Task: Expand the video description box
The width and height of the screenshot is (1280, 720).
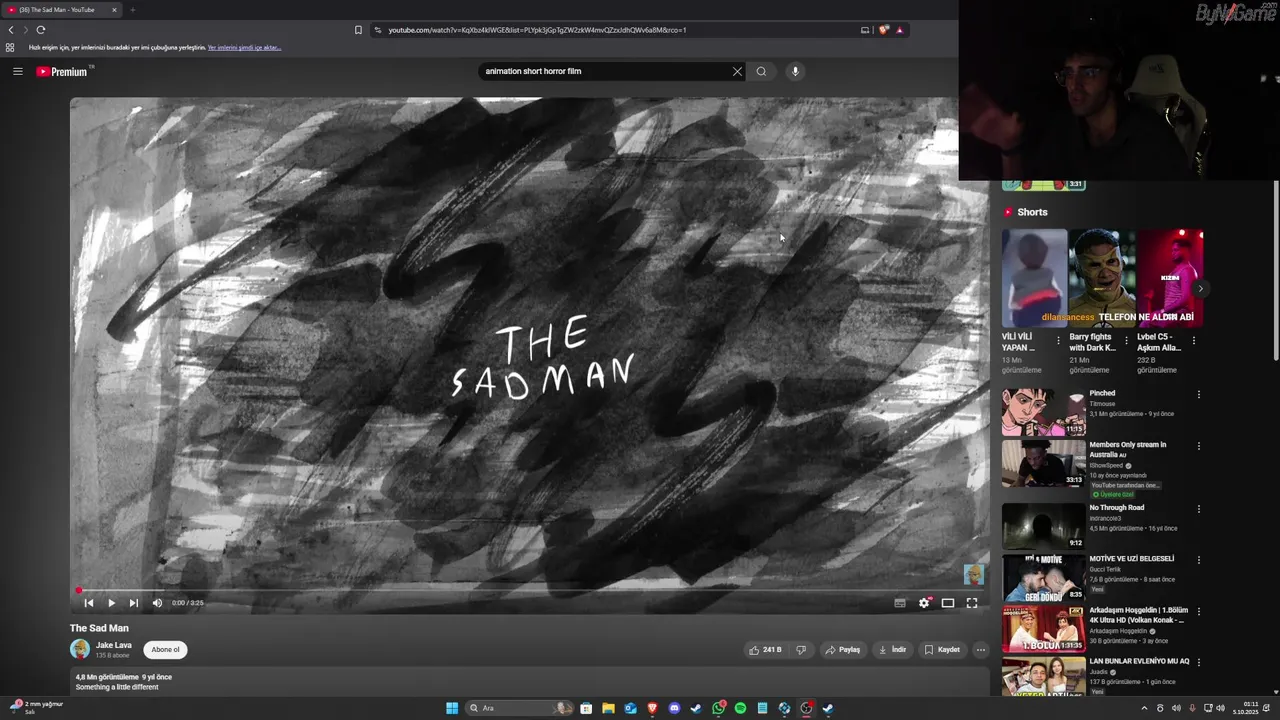Action: [530, 682]
